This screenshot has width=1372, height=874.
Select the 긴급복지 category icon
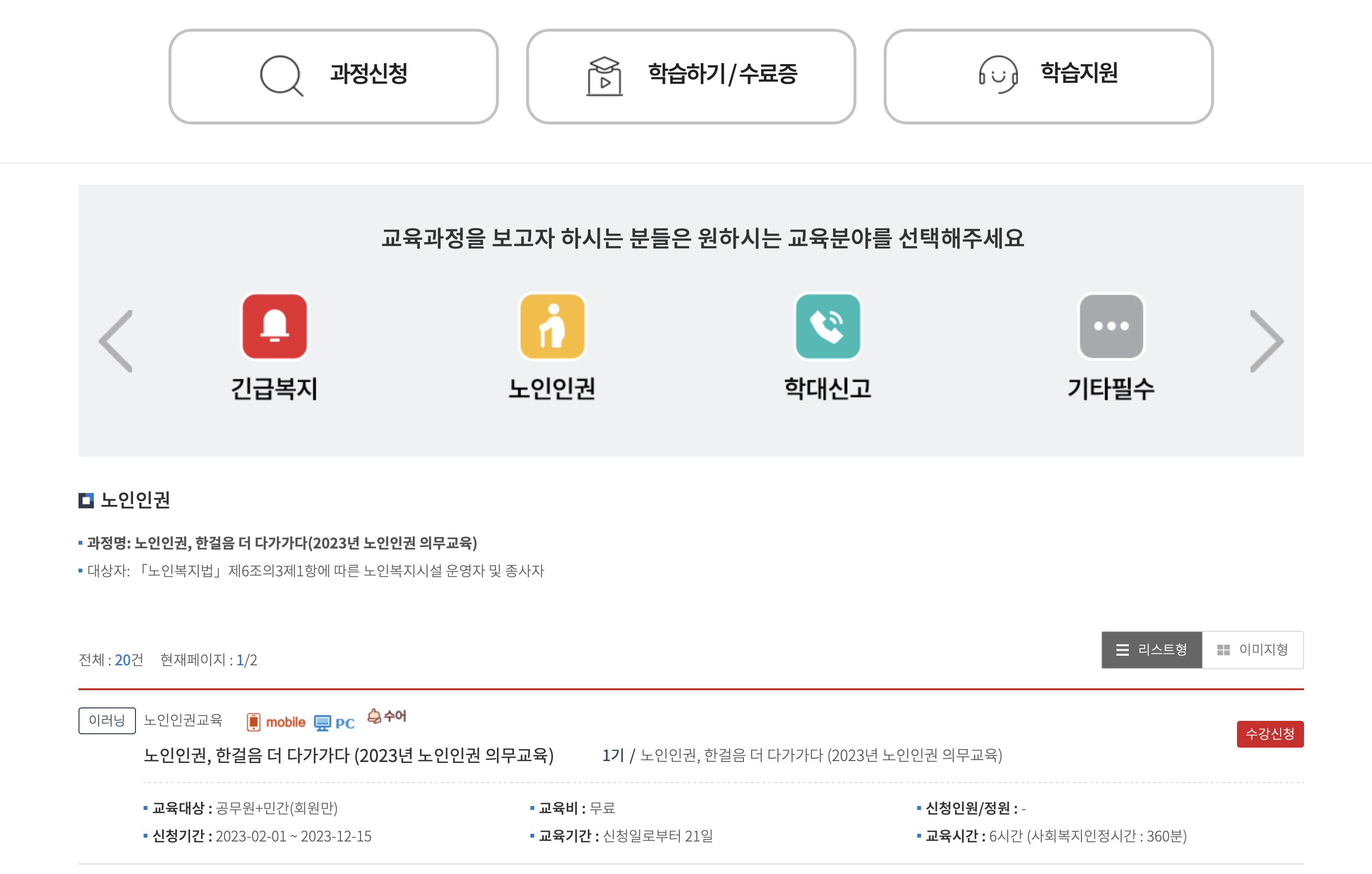pos(274,326)
